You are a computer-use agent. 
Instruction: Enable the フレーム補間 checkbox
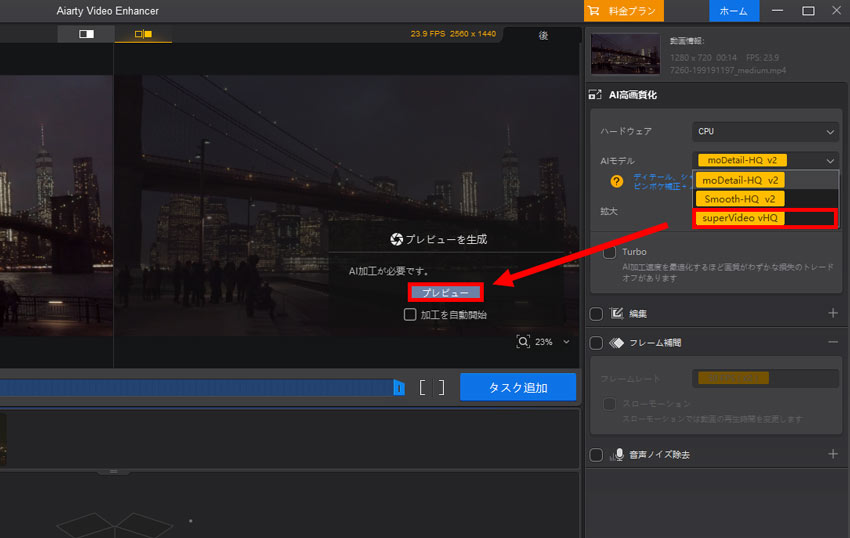coord(596,343)
